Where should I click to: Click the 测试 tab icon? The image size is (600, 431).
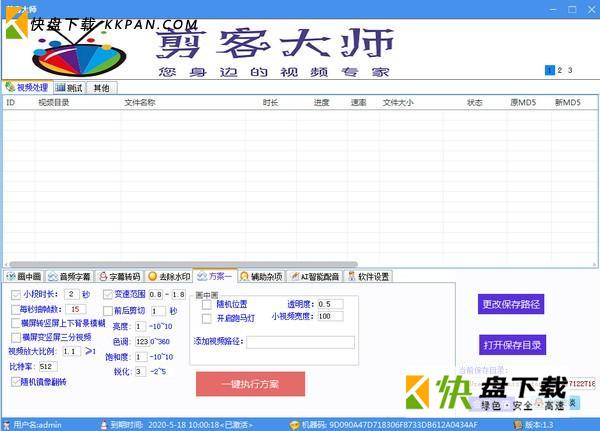coord(60,88)
